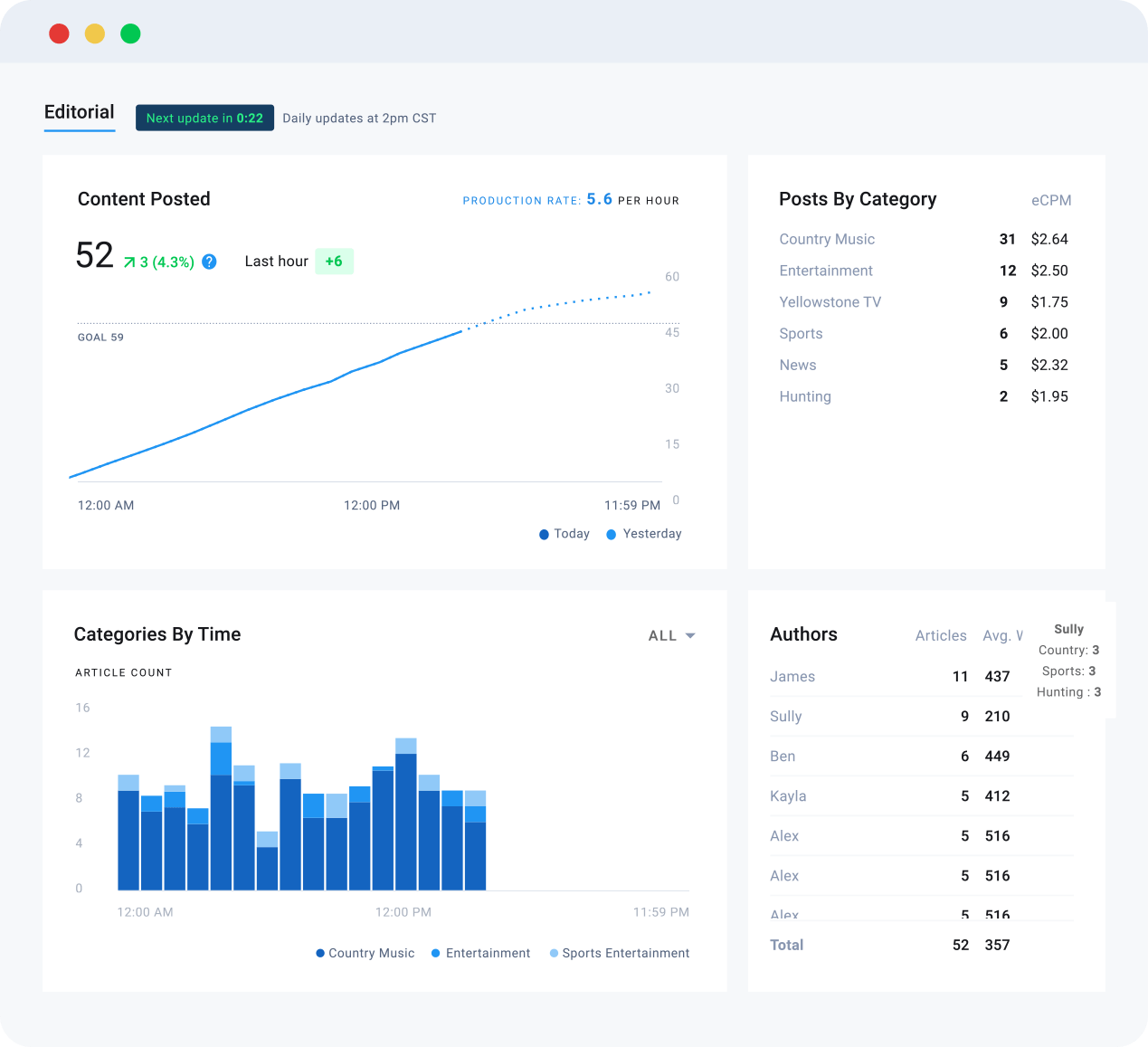The width and height of the screenshot is (1148, 1047).
Task: Click the tallest bar in article chart
Action: point(221,808)
